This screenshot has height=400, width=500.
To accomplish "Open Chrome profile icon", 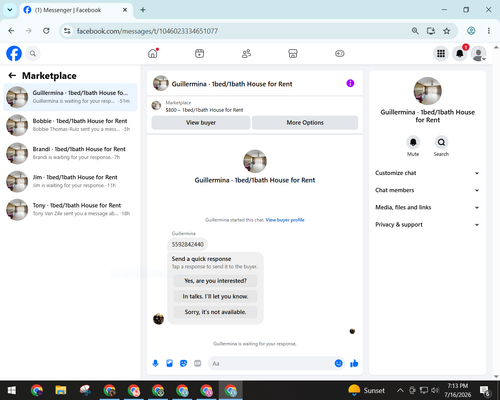I will pos(471,31).
